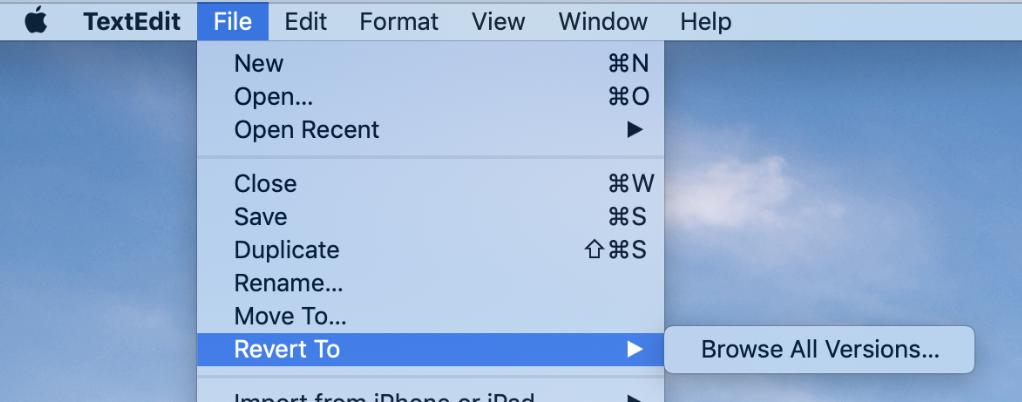Open the Window menu

(x=603, y=22)
